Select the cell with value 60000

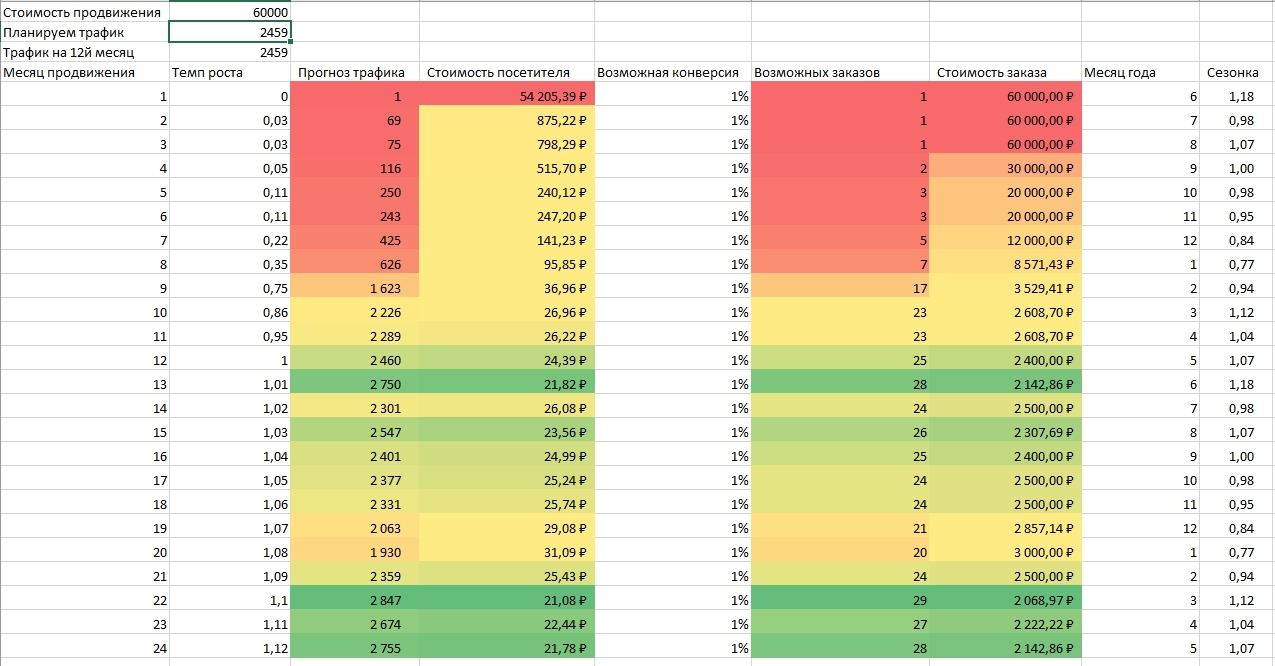pos(229,12)
